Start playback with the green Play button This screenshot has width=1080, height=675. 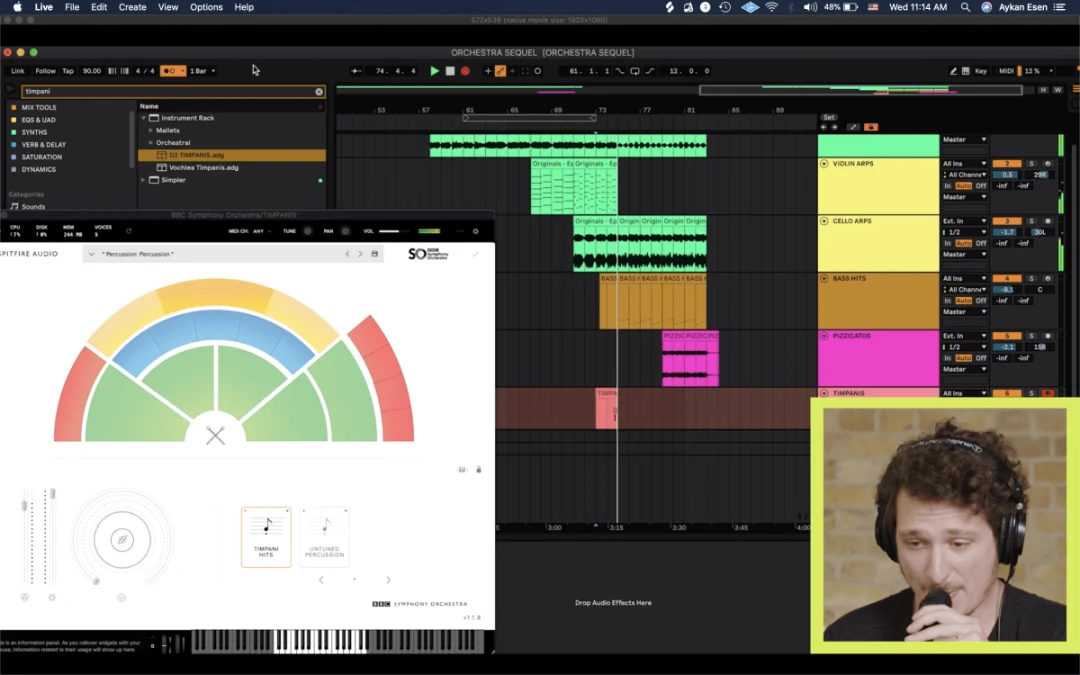[434, 71]
